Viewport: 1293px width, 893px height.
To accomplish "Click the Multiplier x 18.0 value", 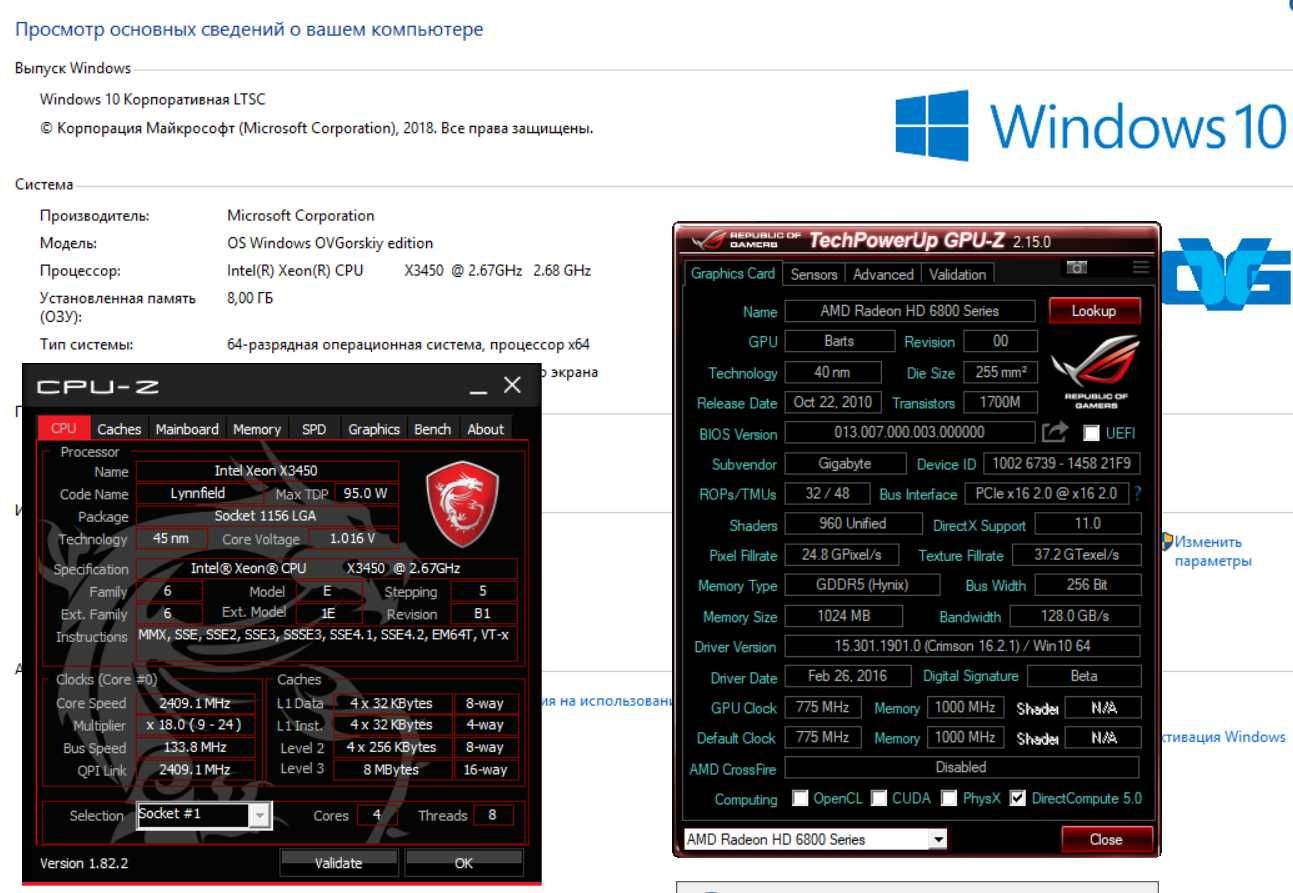I will [x=194, y=725].
